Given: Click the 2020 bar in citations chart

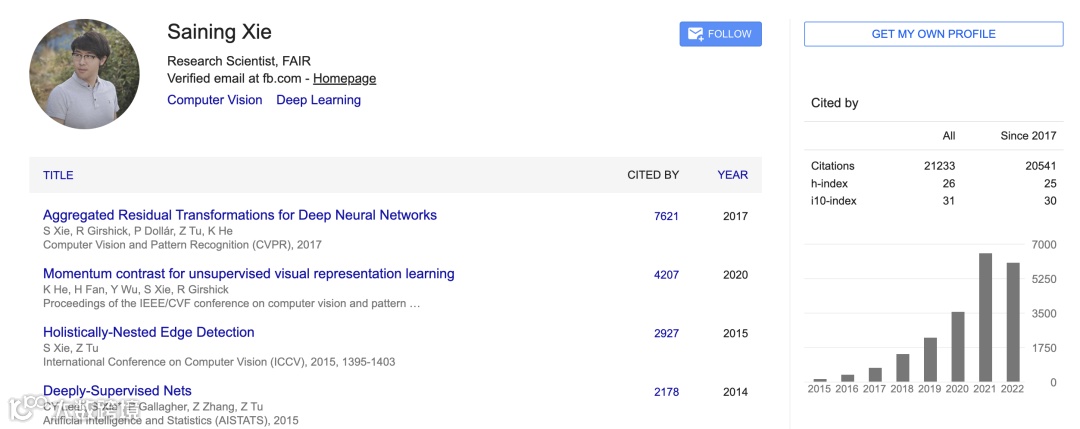Looking at the screenshot, I should pos(957,347).
